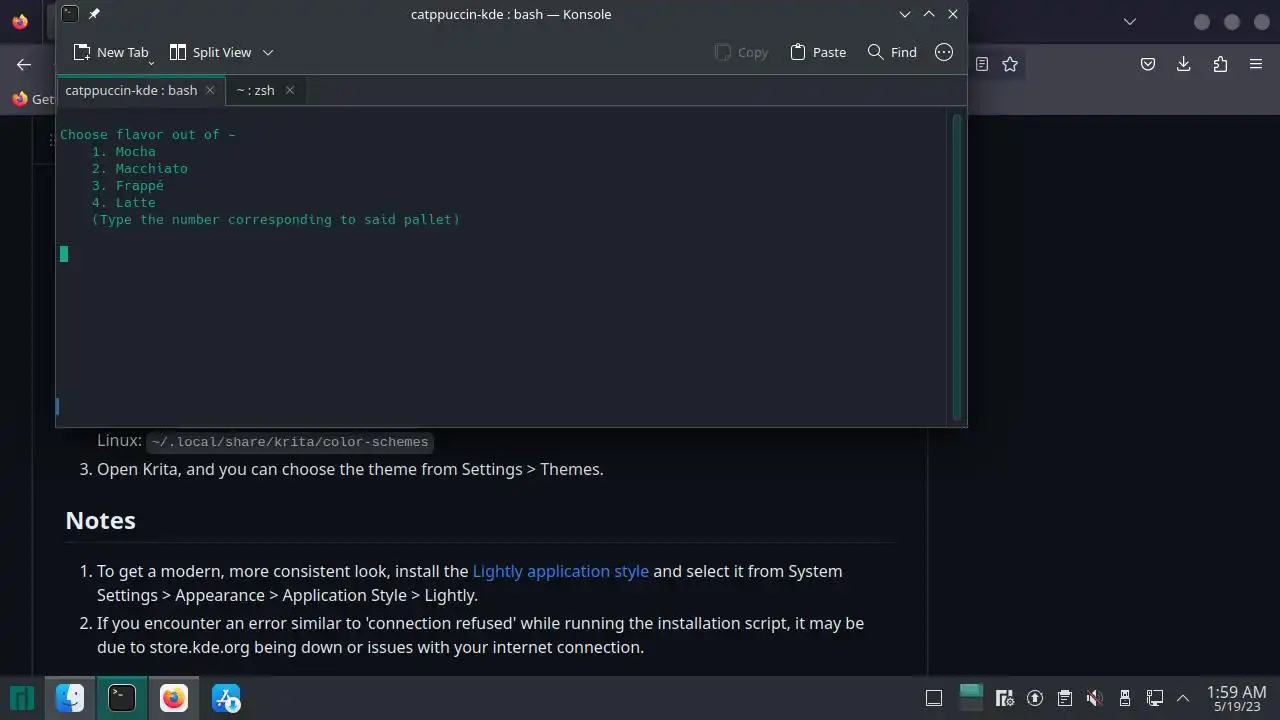
Task: Expand the Split View dropdown chevron
Action: click(x=268, y=52)
